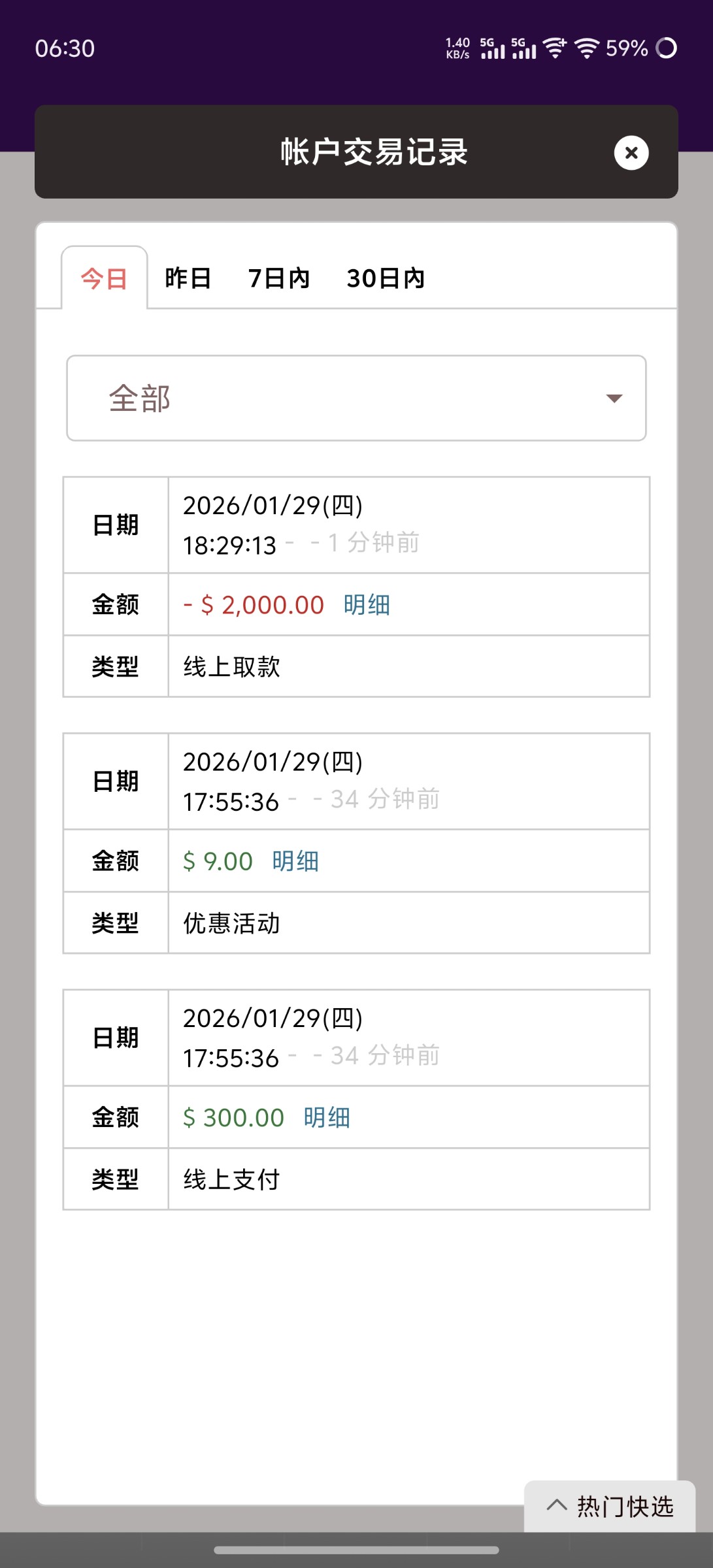This screenshot has width=713, height=1568.
Task: Open the 30日内 tab
Action: [386, 279]
